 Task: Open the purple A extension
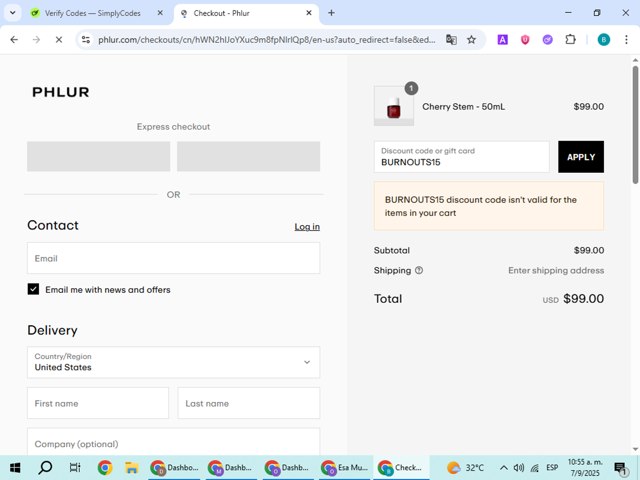pyautogui.click(x=502, y=40)
